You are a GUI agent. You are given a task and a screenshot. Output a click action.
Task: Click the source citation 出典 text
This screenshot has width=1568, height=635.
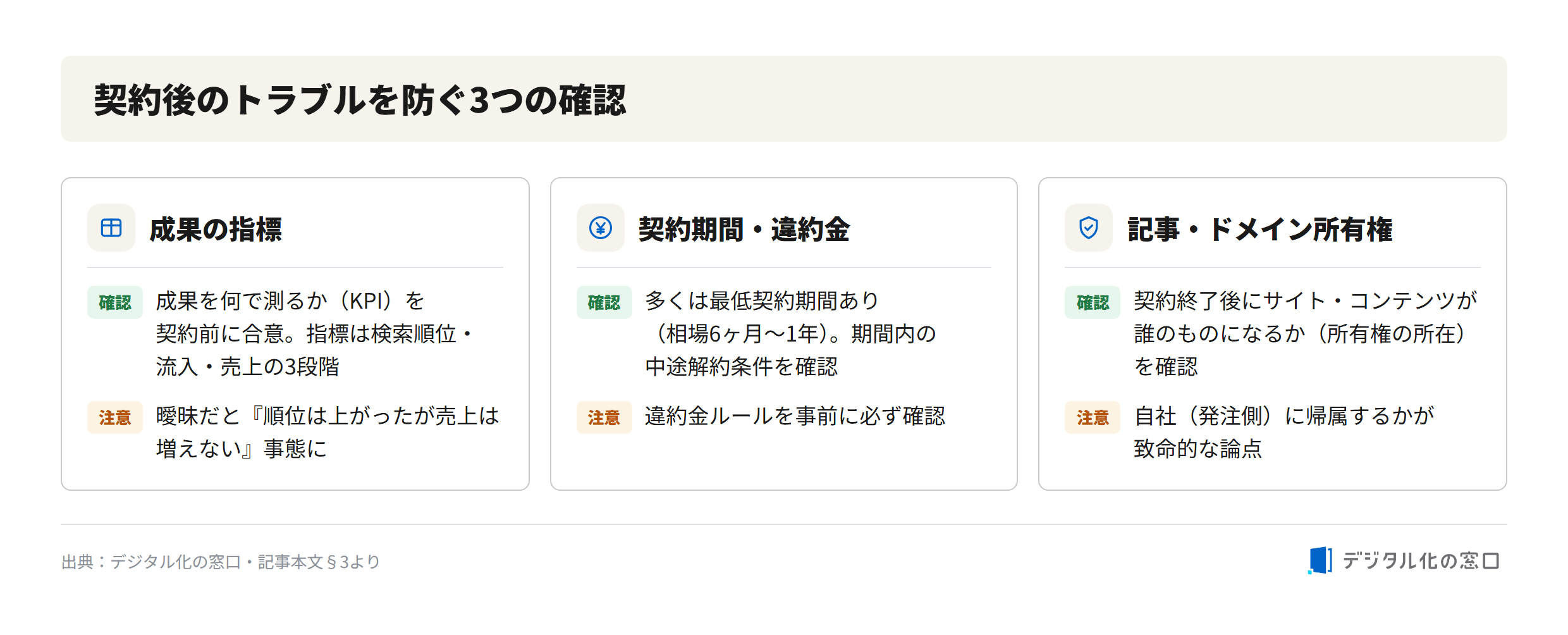[x=221, y=562]
